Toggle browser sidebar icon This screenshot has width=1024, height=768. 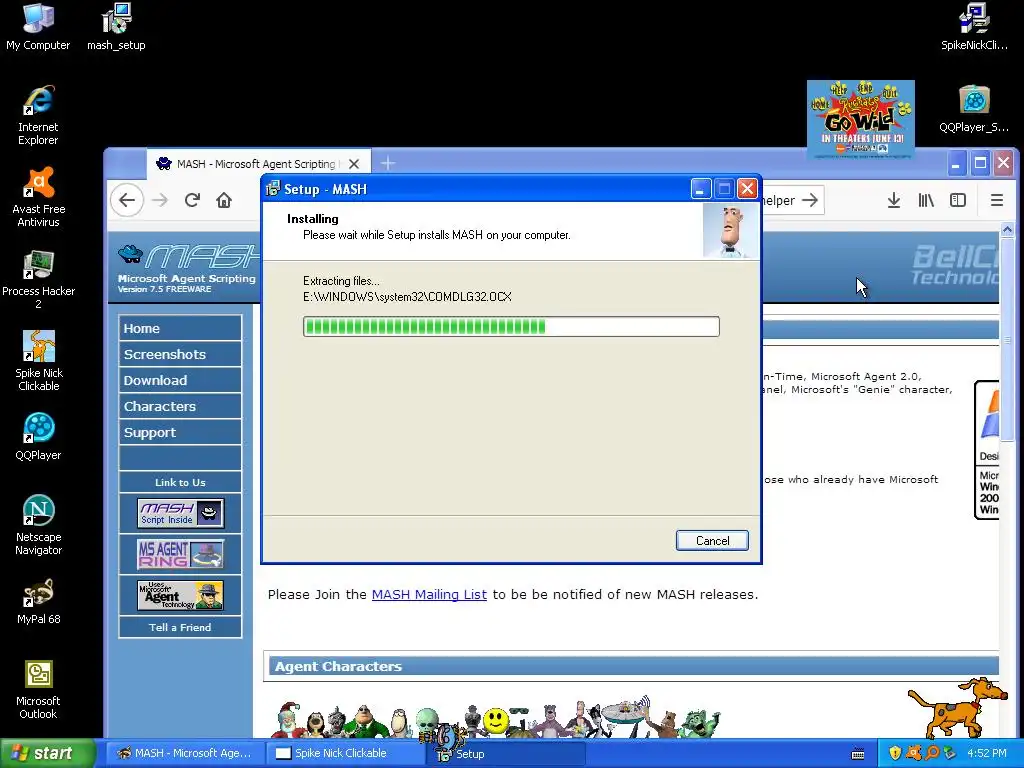pyautogui.click(x=958, y=200)
